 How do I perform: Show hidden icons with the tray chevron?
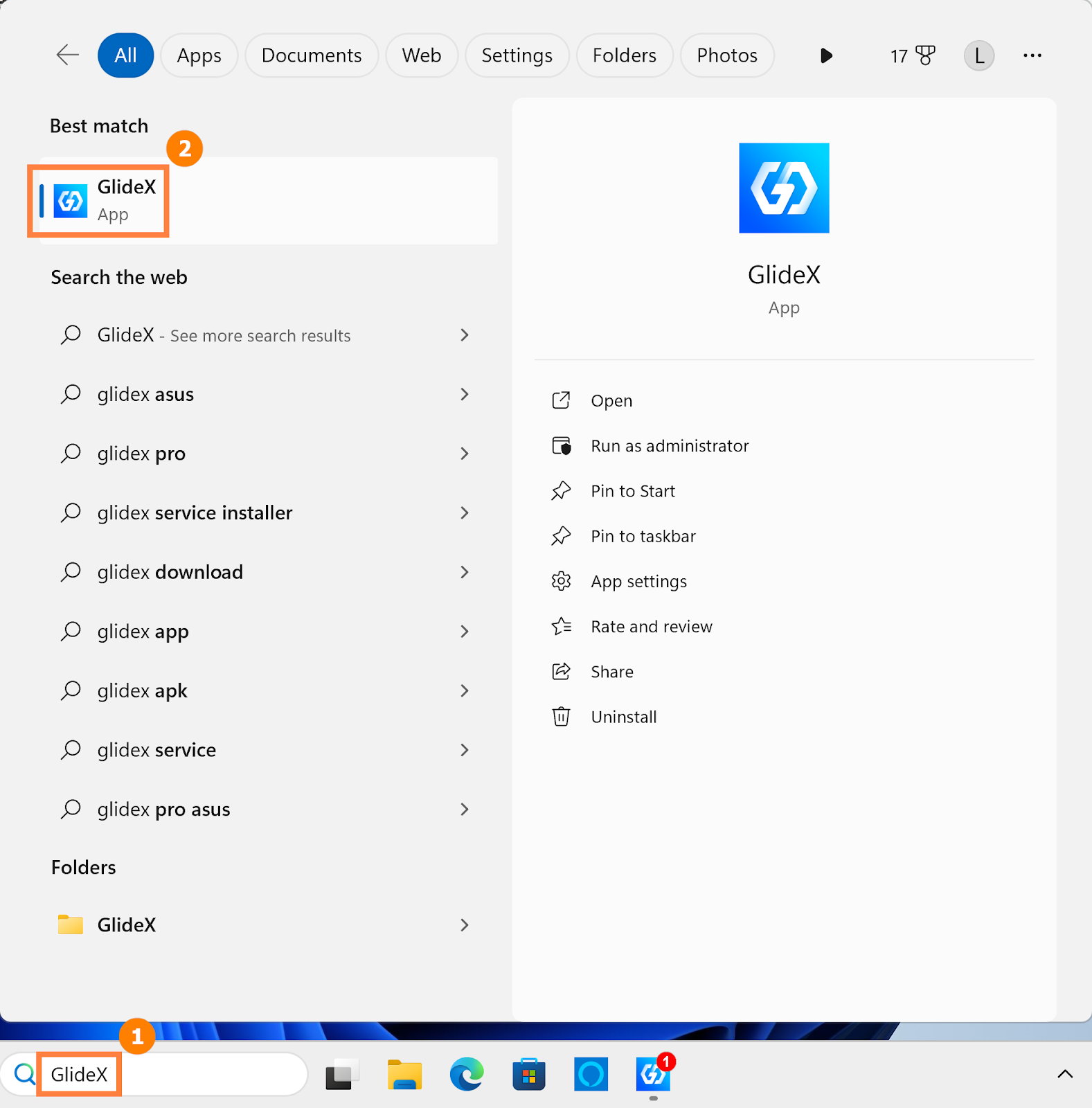pyautogui.click(x=1065, y=1074)
